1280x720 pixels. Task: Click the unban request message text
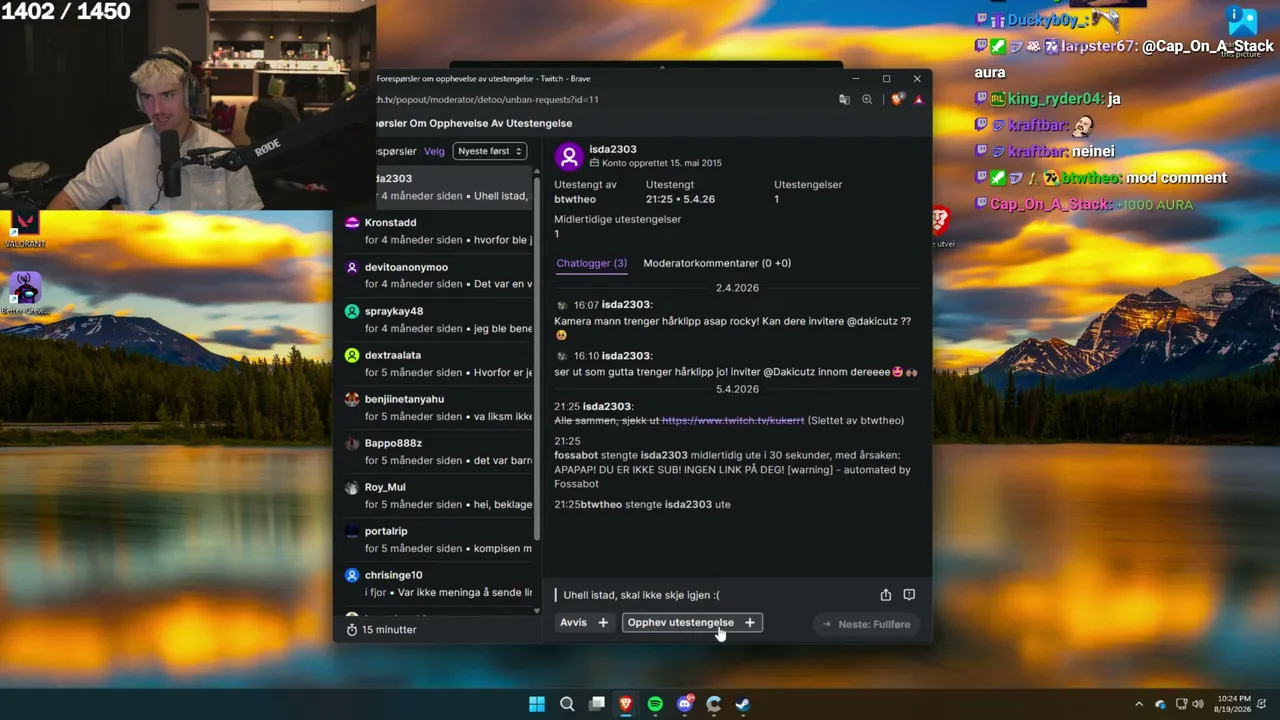point(641,595)
